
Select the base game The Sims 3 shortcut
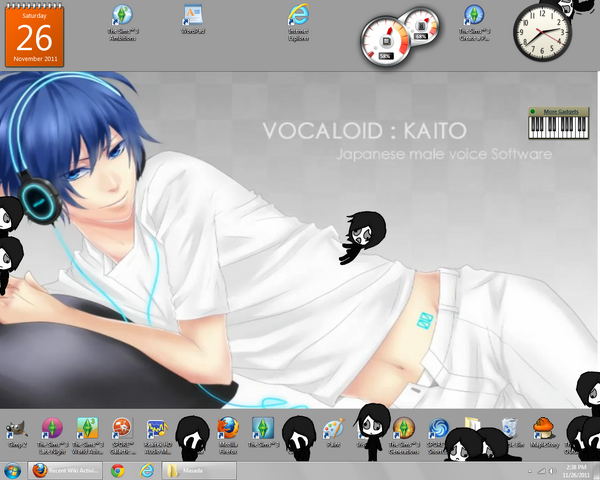pos(262,433)
